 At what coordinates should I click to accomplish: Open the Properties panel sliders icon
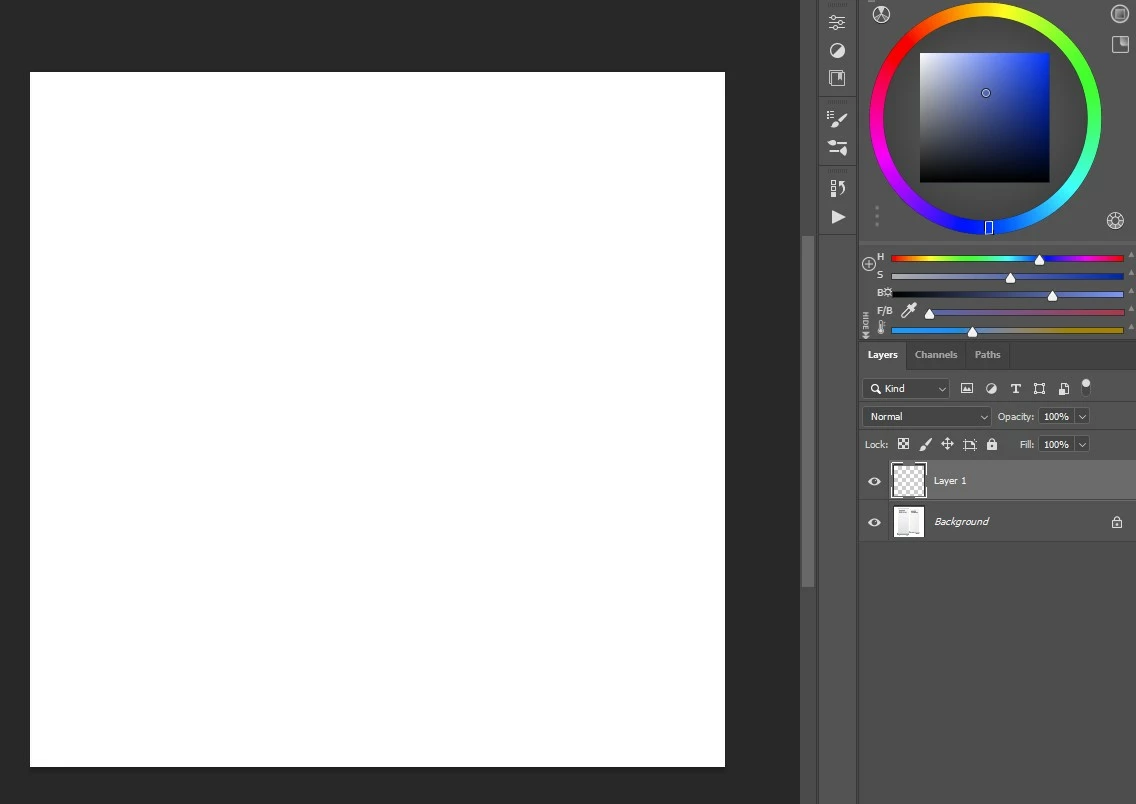(x=837, y=22)
